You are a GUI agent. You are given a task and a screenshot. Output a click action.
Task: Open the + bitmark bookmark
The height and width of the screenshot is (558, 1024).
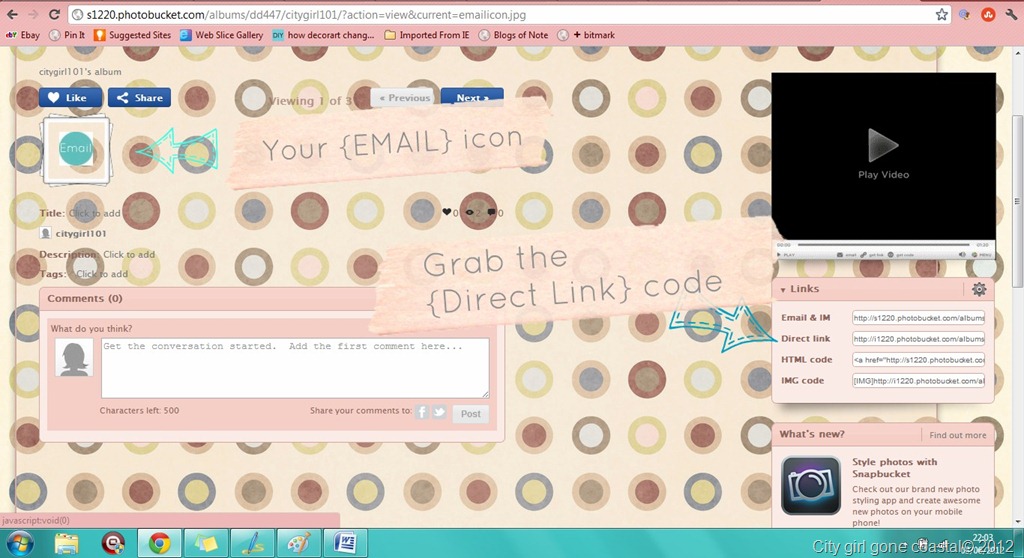[x=586, y=35]
